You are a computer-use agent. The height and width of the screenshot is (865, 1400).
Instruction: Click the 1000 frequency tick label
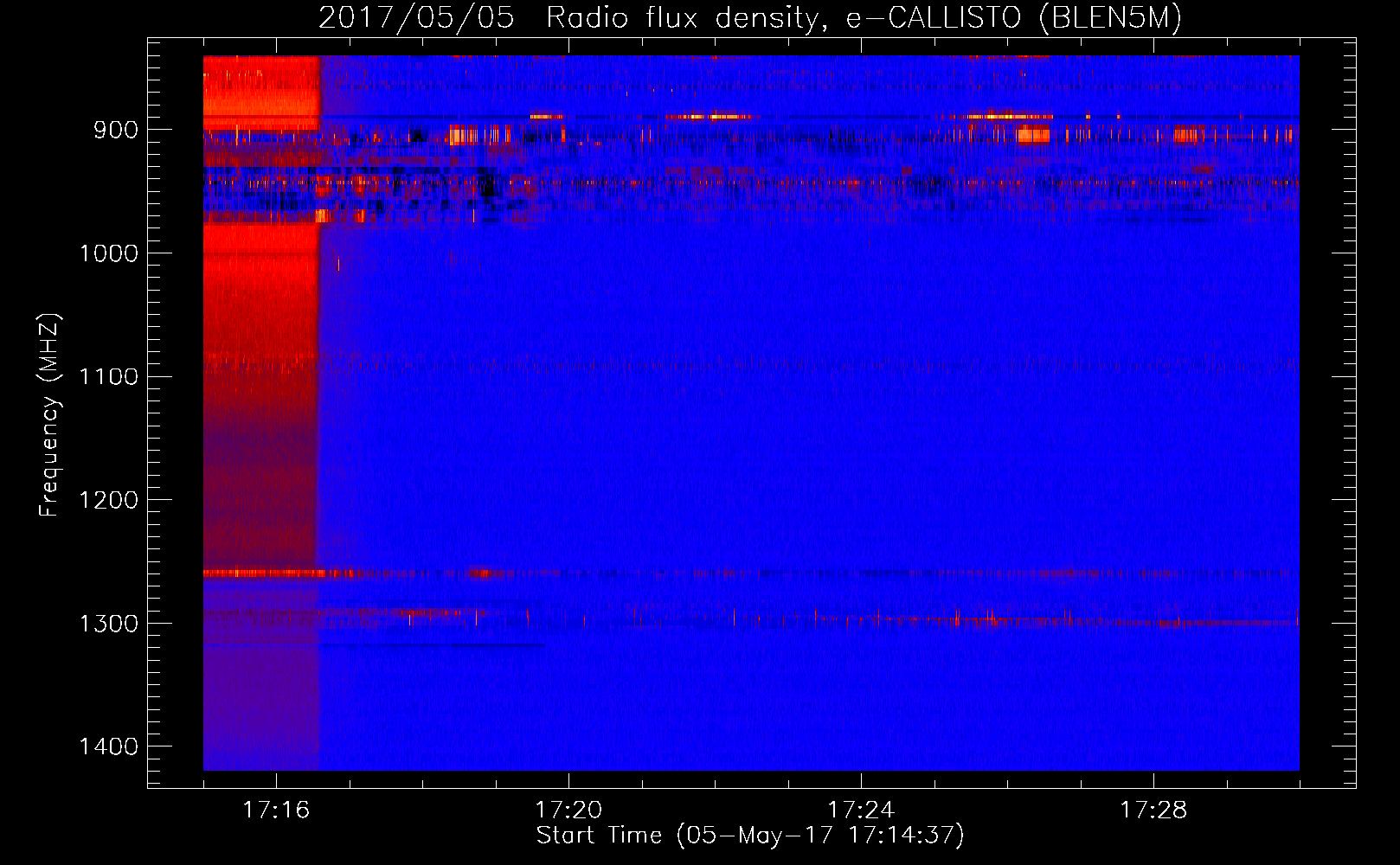(108, 253)
